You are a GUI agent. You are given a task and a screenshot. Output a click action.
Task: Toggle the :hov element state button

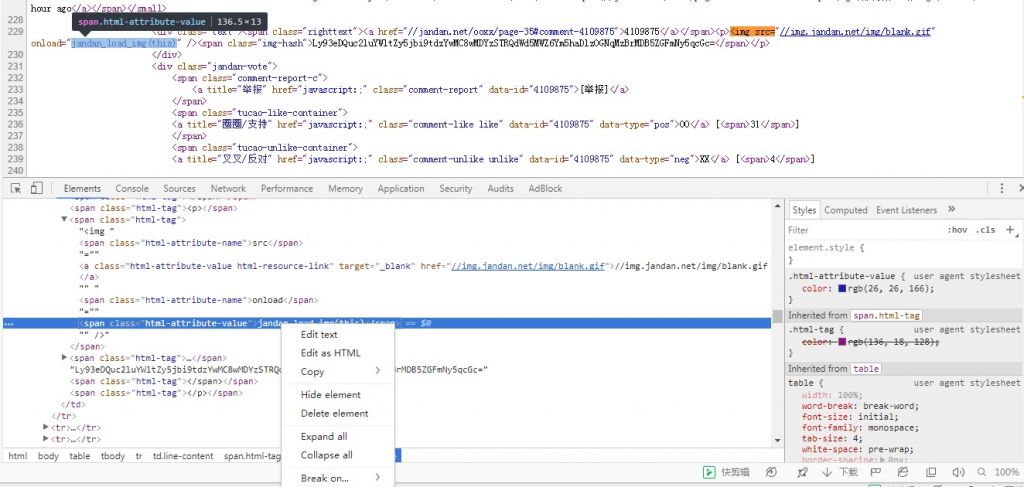pos(957,230)
